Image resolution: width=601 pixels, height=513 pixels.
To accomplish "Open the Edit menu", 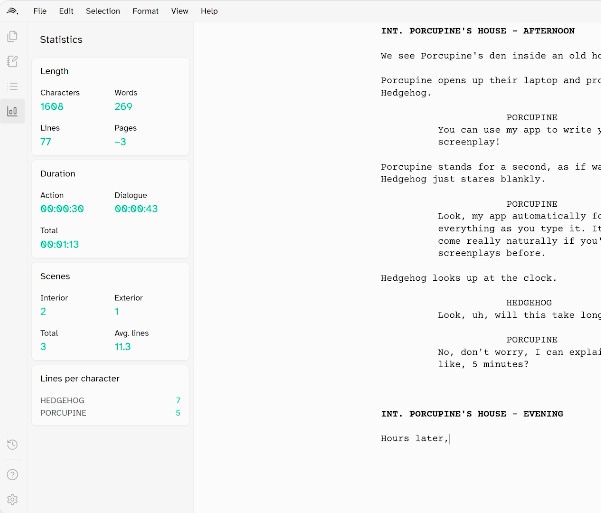I will pos(66,11).
